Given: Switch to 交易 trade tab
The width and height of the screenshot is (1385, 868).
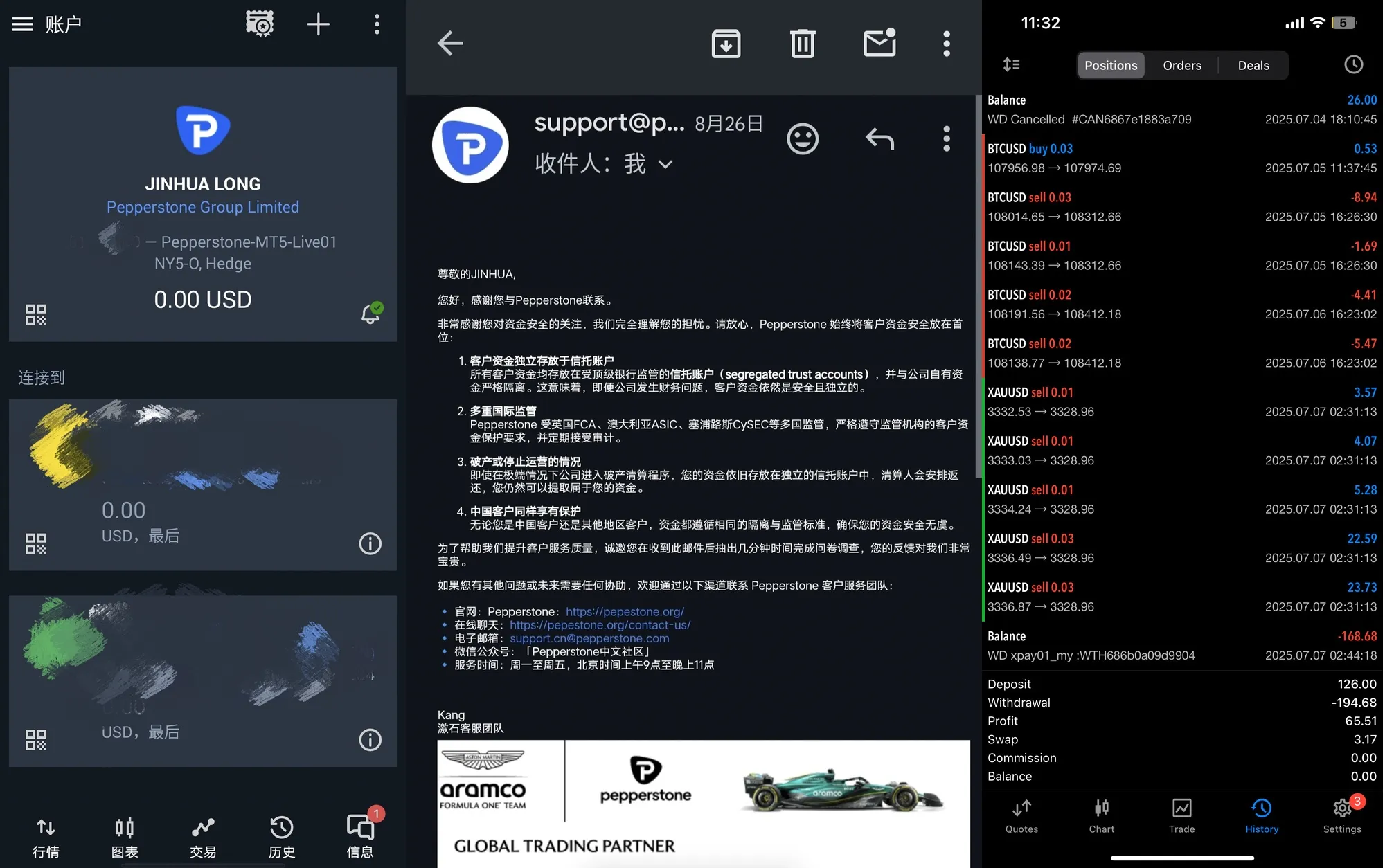Looking at the screenshot, I should 203,838.
